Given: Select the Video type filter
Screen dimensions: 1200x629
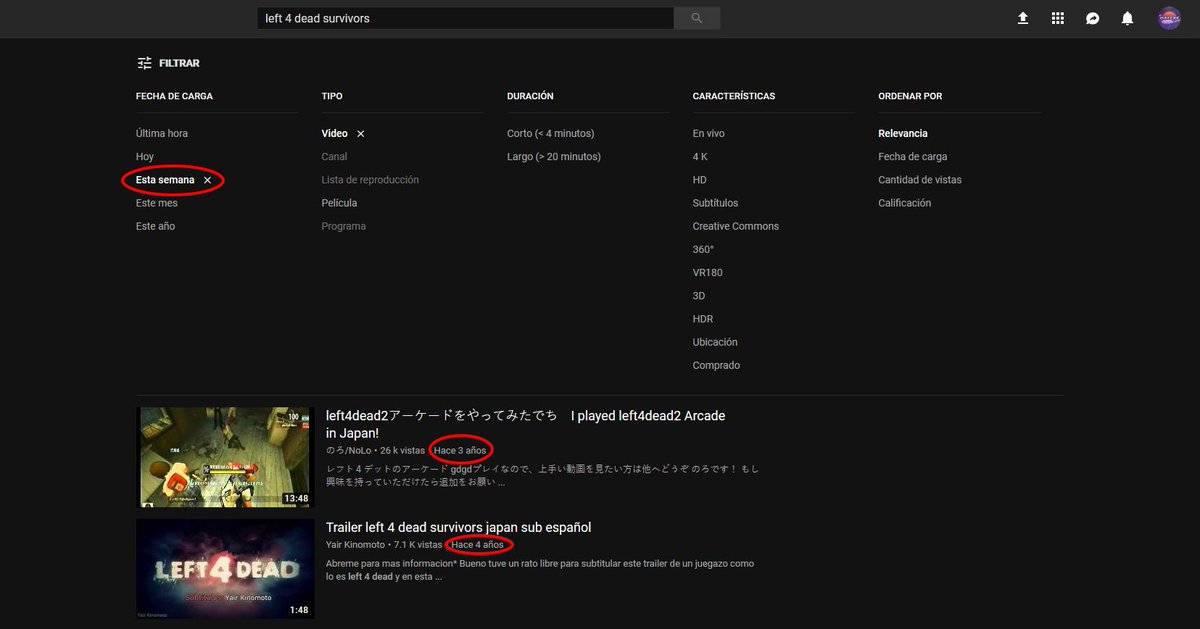Looking at the screenshot, I should [x=335, y=134].
